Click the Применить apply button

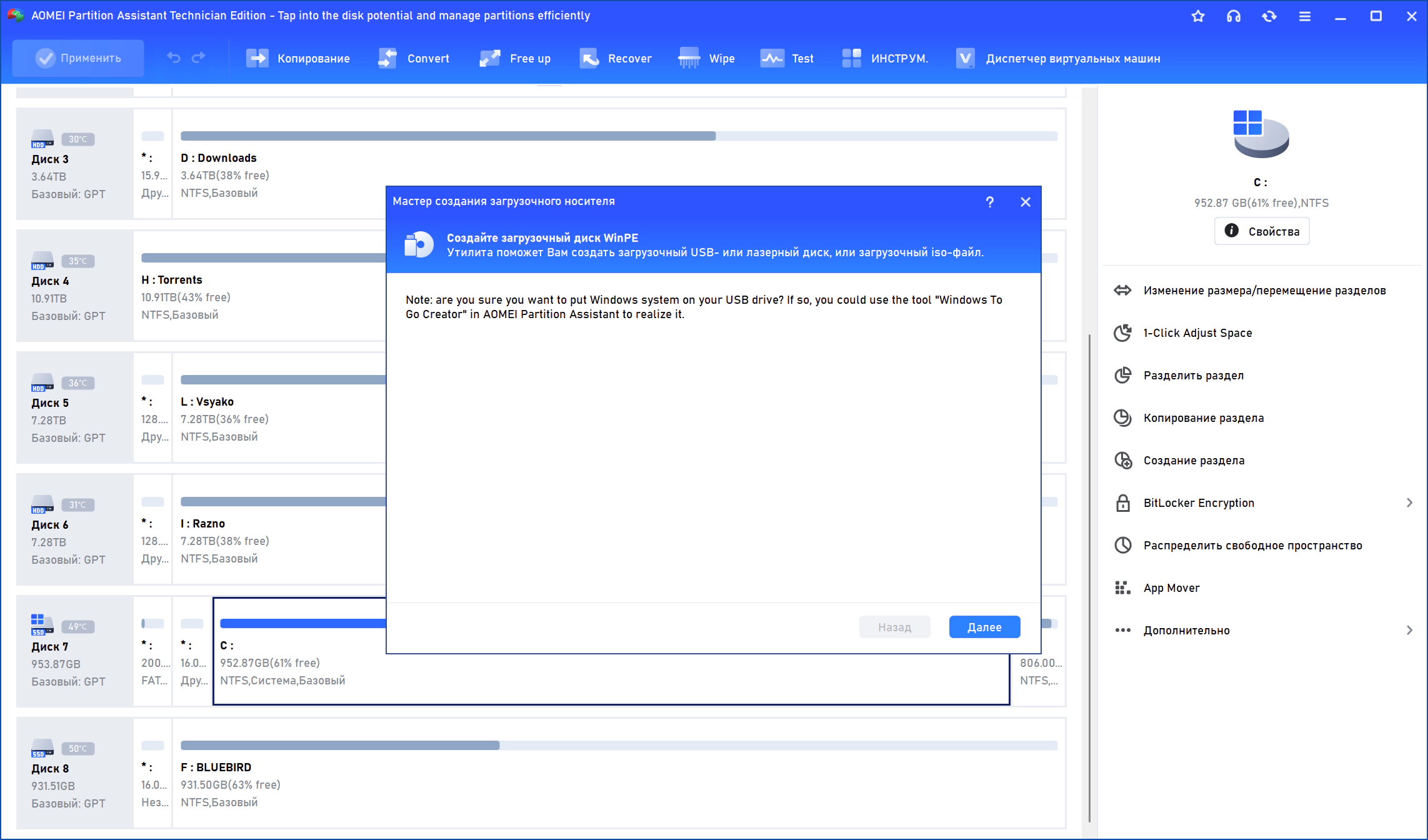pyautogui.click(x=78, y=58)
